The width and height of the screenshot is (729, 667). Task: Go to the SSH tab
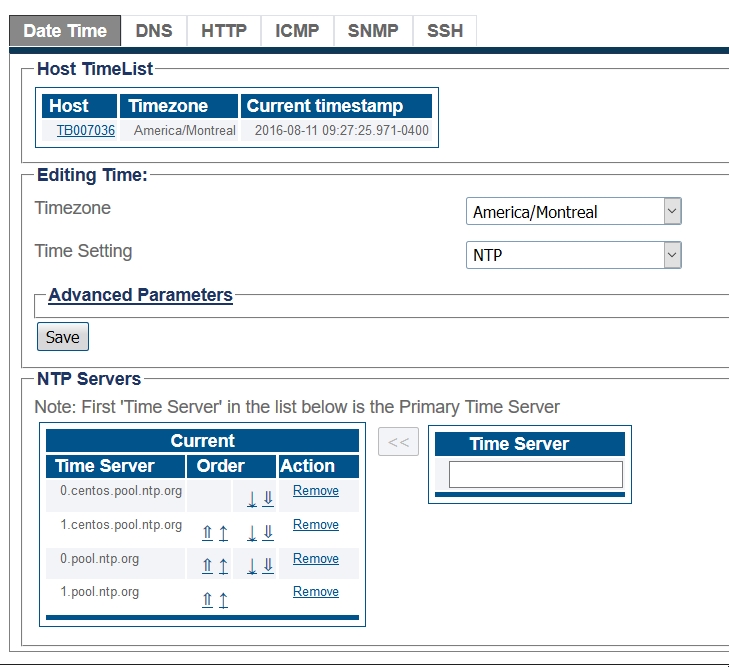(445, 31)
